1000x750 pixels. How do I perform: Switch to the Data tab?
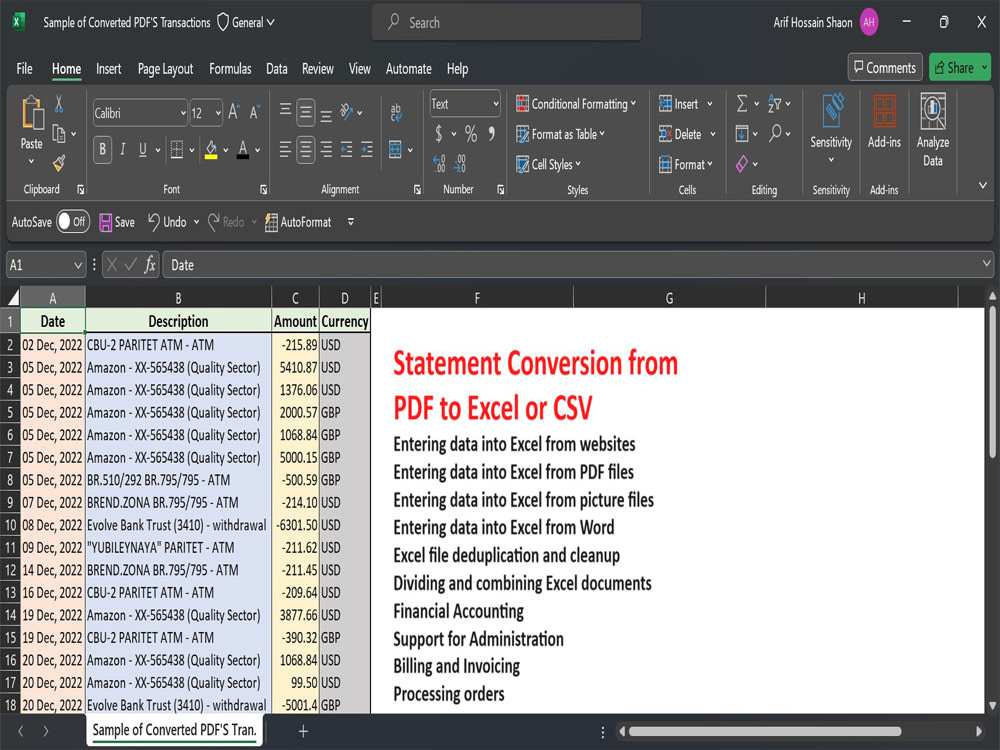[x=277, y=68]
